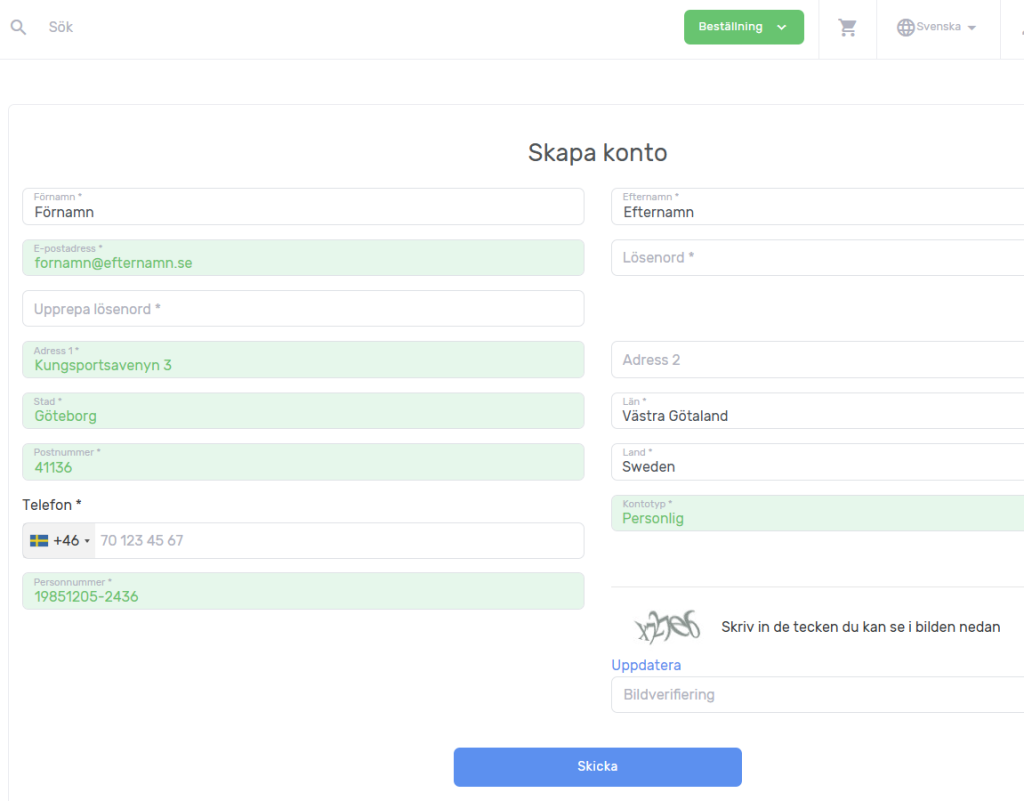Open the Land selector showing Sweden
This screenshot has height=801, width=1024.
(817, 462)
